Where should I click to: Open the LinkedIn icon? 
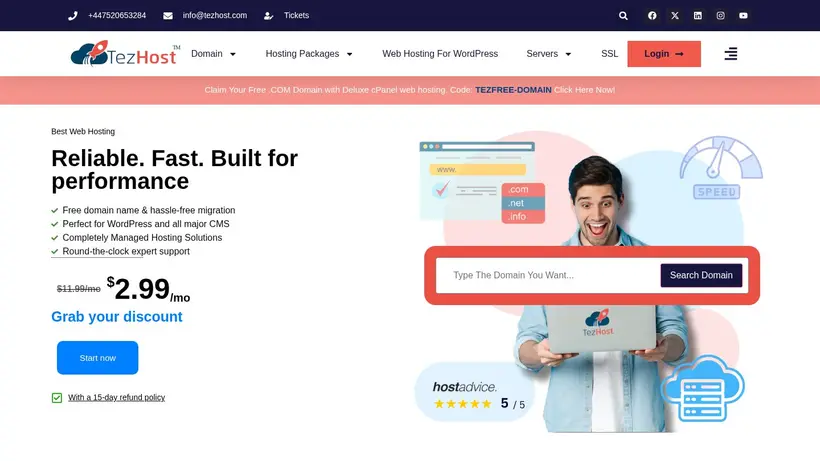tap(698, 16)
